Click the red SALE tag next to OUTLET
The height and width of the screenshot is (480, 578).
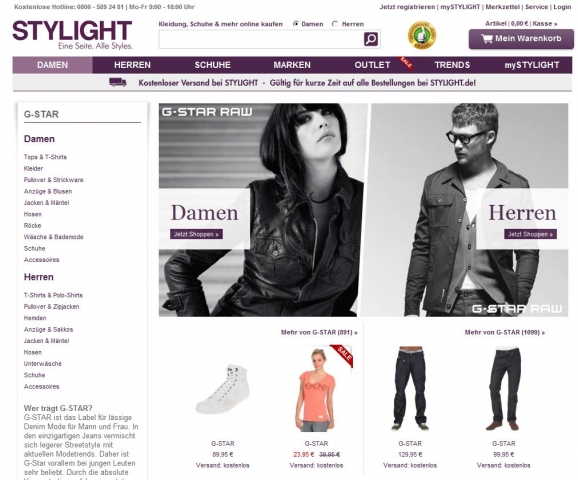point(405,63)
